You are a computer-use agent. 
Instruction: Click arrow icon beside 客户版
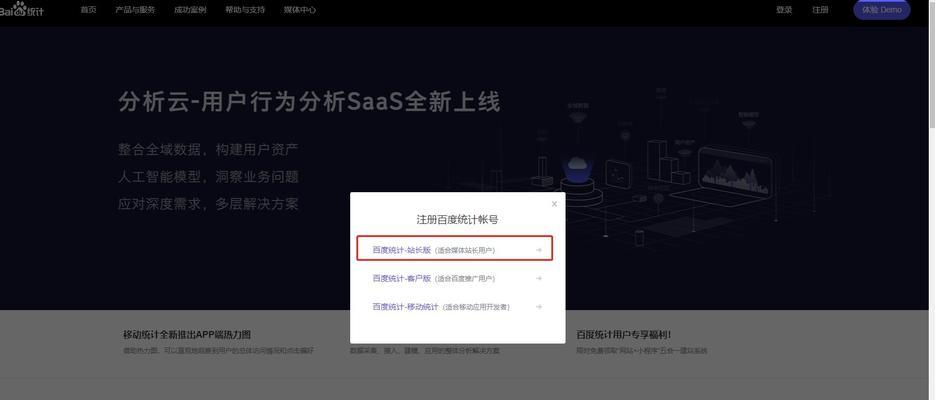539,278
